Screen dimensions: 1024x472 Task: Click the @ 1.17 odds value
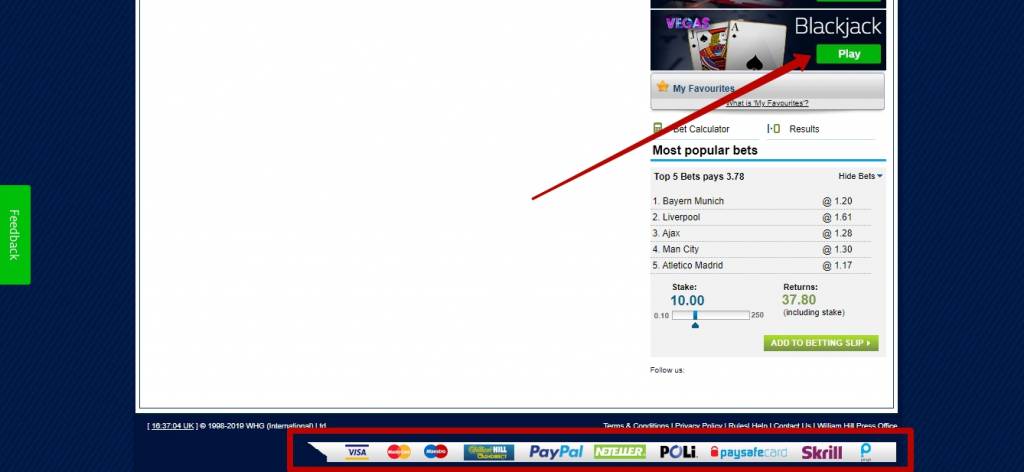coord(837,266)
